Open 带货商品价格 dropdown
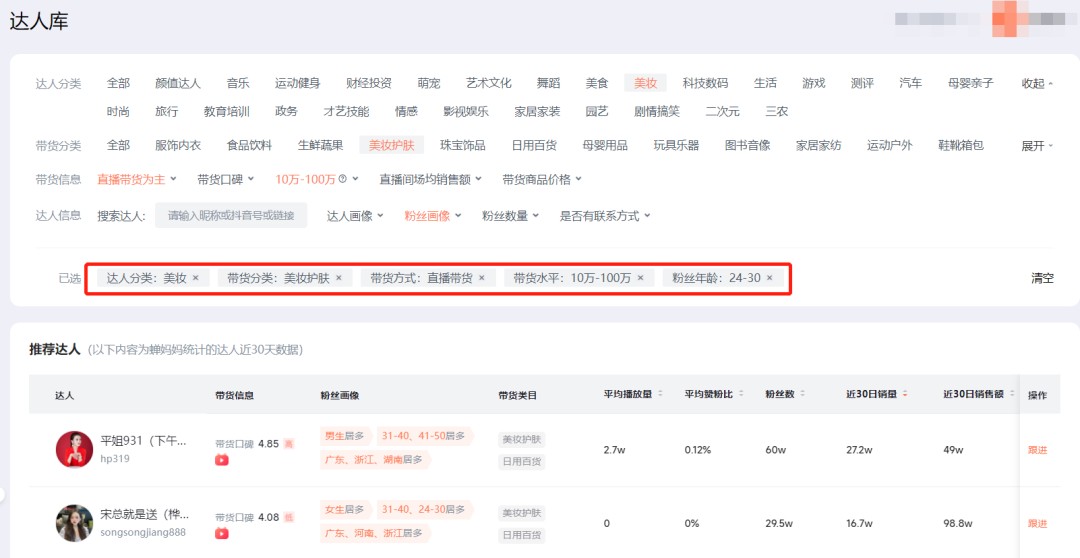1080x558 pixels. click(x=542, y=179)
